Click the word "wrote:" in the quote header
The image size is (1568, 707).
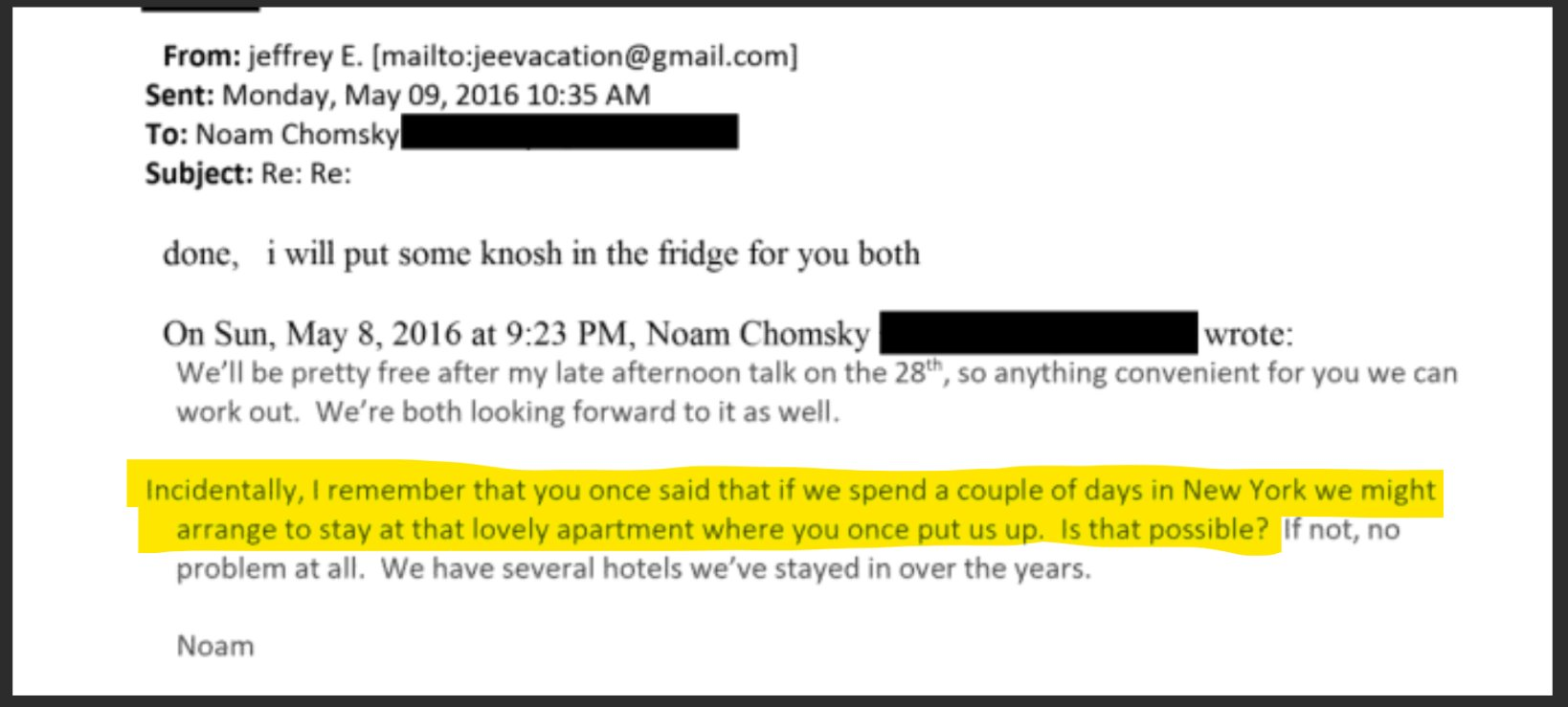(x=1248, y=334)
